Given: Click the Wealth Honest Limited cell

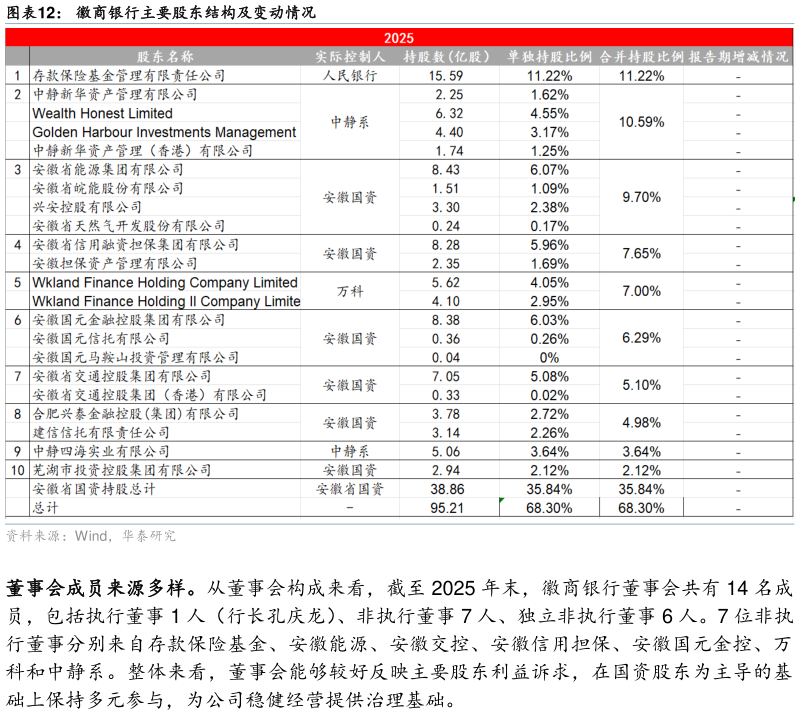Looking at the screenshot, I should (x=103, y=113).
